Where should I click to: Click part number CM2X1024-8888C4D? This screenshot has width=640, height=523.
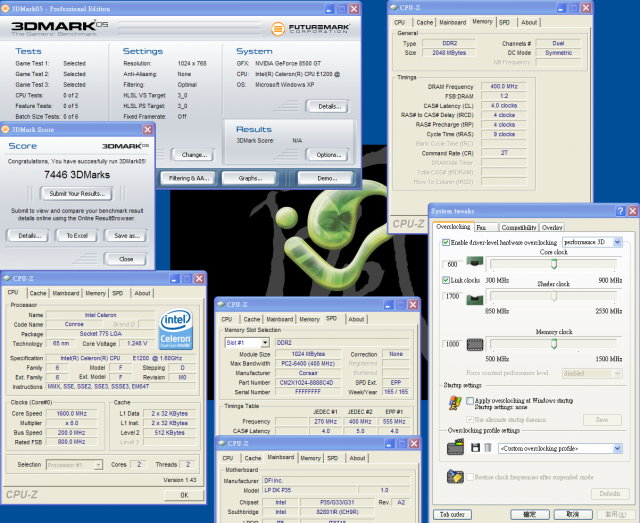[x=307, y=383]
